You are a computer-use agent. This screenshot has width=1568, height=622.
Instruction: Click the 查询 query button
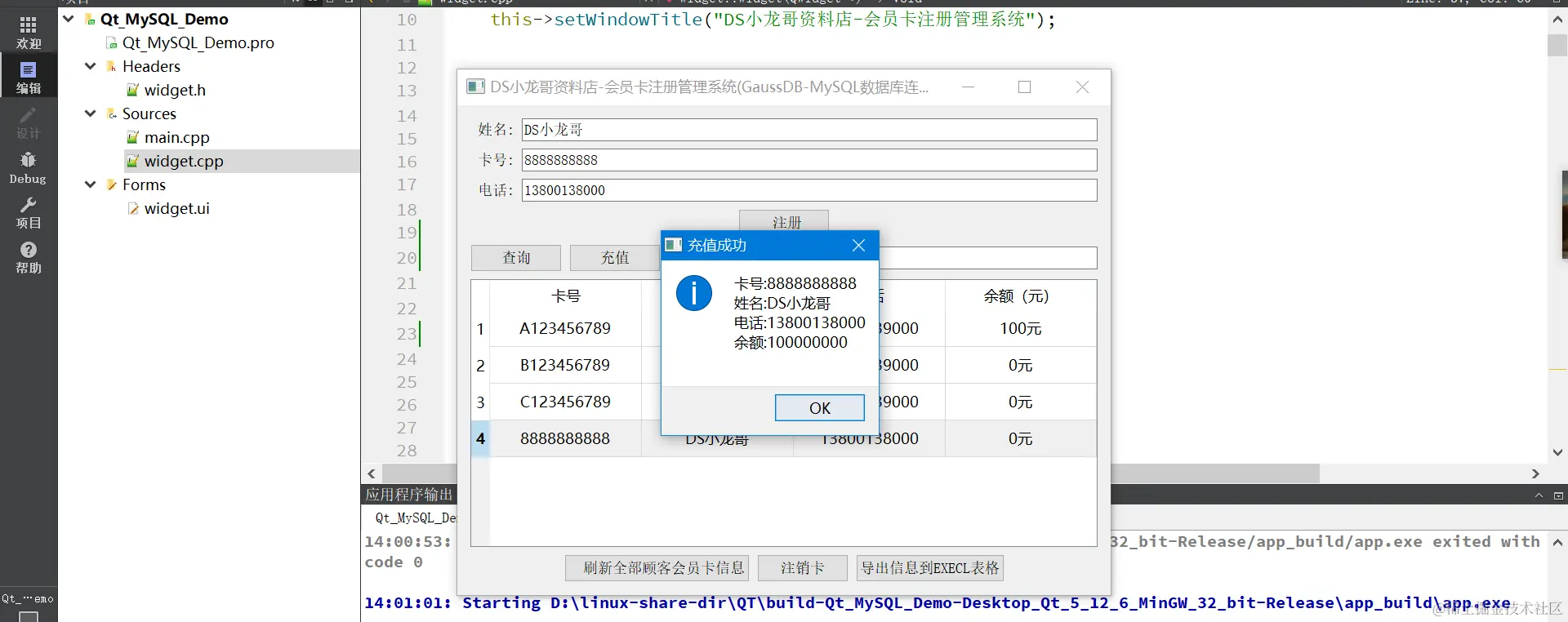tap(516, 258)
